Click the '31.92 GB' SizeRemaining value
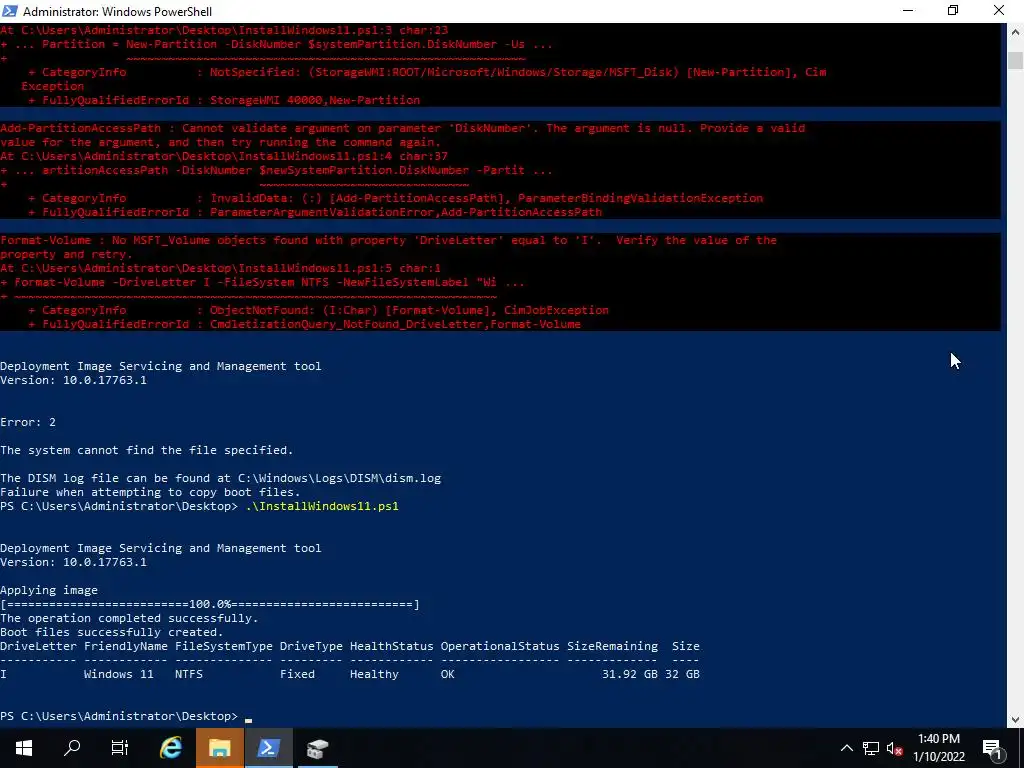This screenshot has width=1024, height=768. 630,674
